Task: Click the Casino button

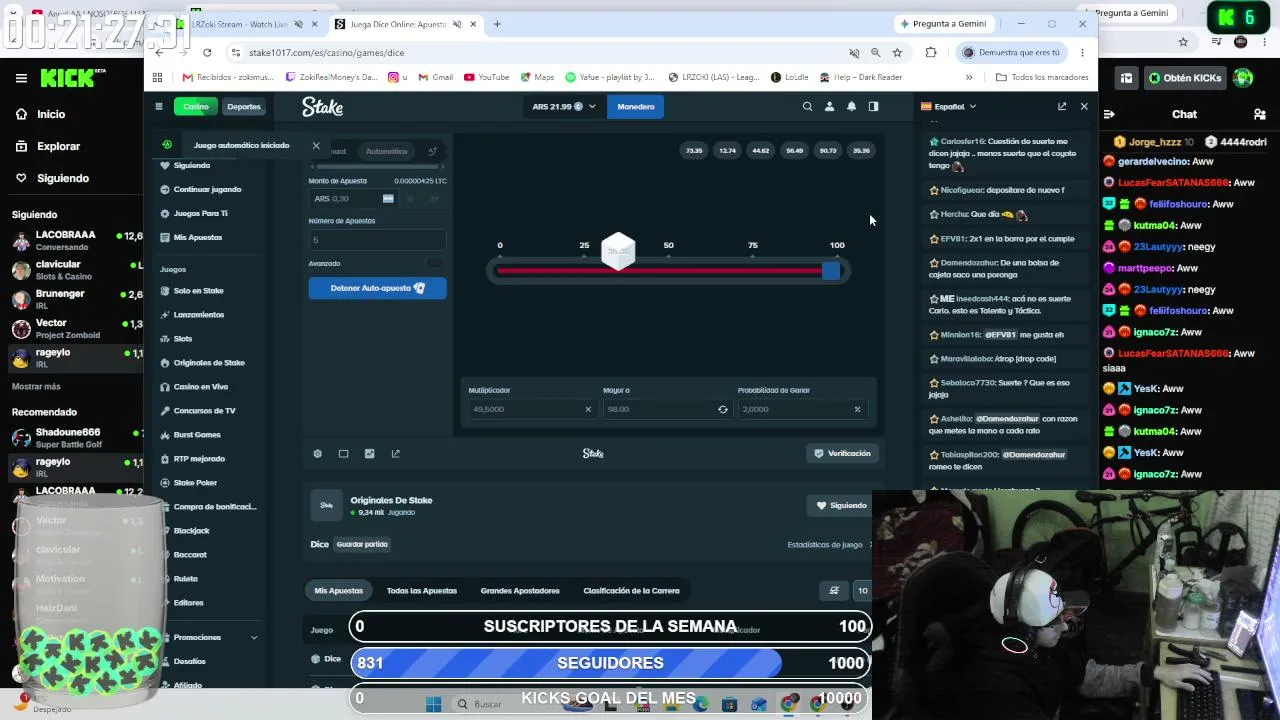Action: click(196, 106)
